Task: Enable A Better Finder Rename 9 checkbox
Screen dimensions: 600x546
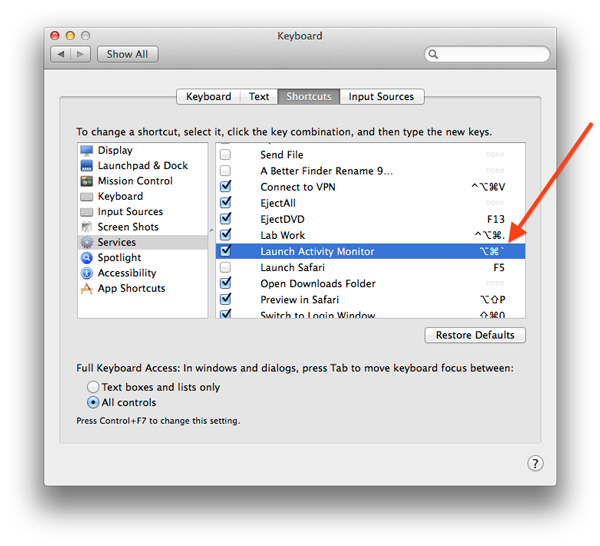Action: point(225,170)
